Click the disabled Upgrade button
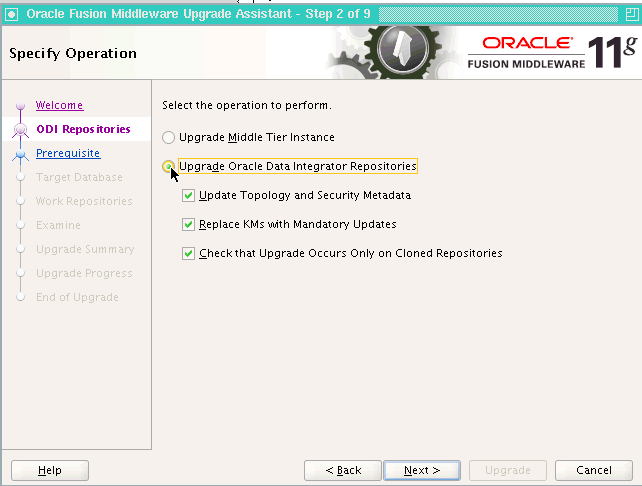 (x=508, y=470)
